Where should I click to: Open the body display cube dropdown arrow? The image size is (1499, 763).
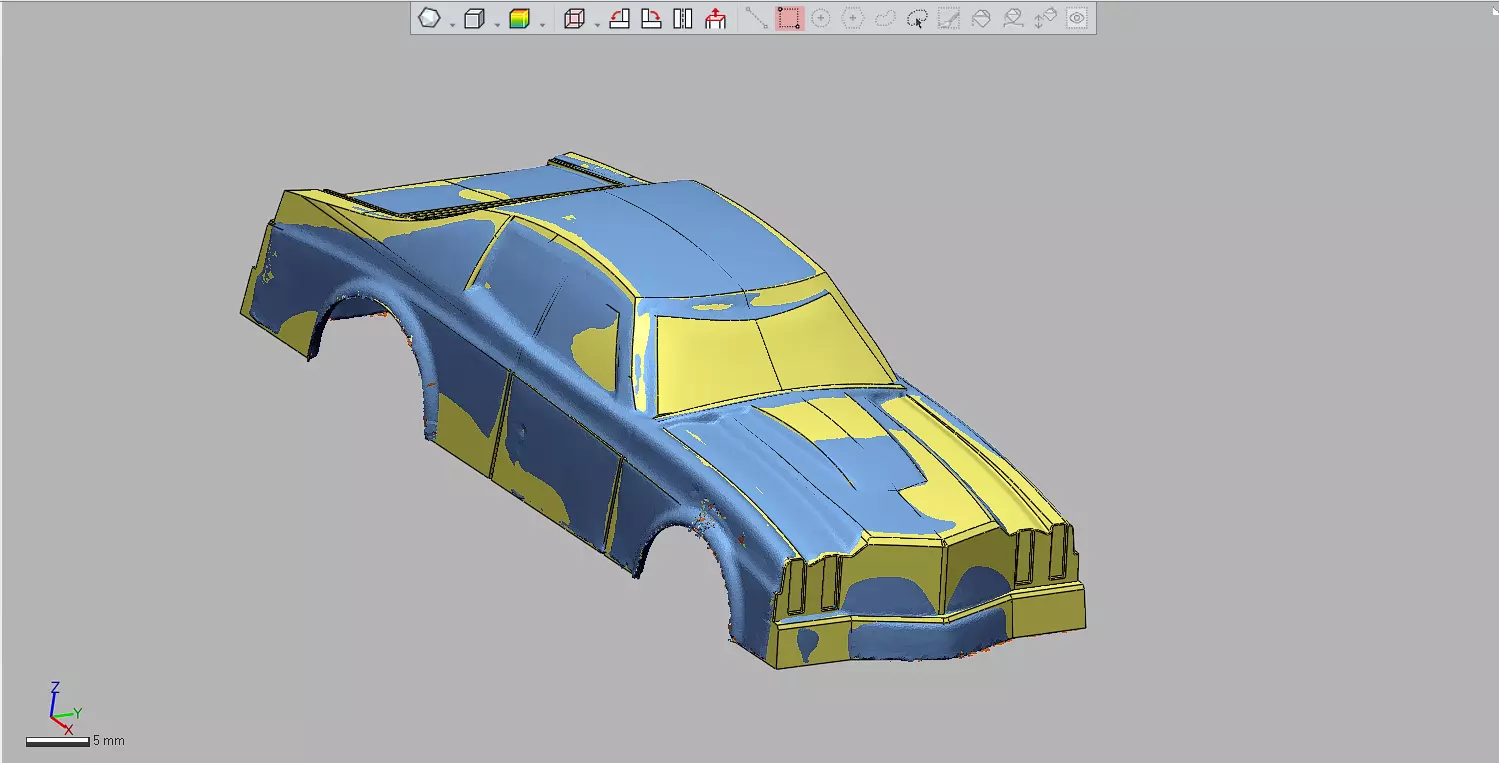click(497, 24)
